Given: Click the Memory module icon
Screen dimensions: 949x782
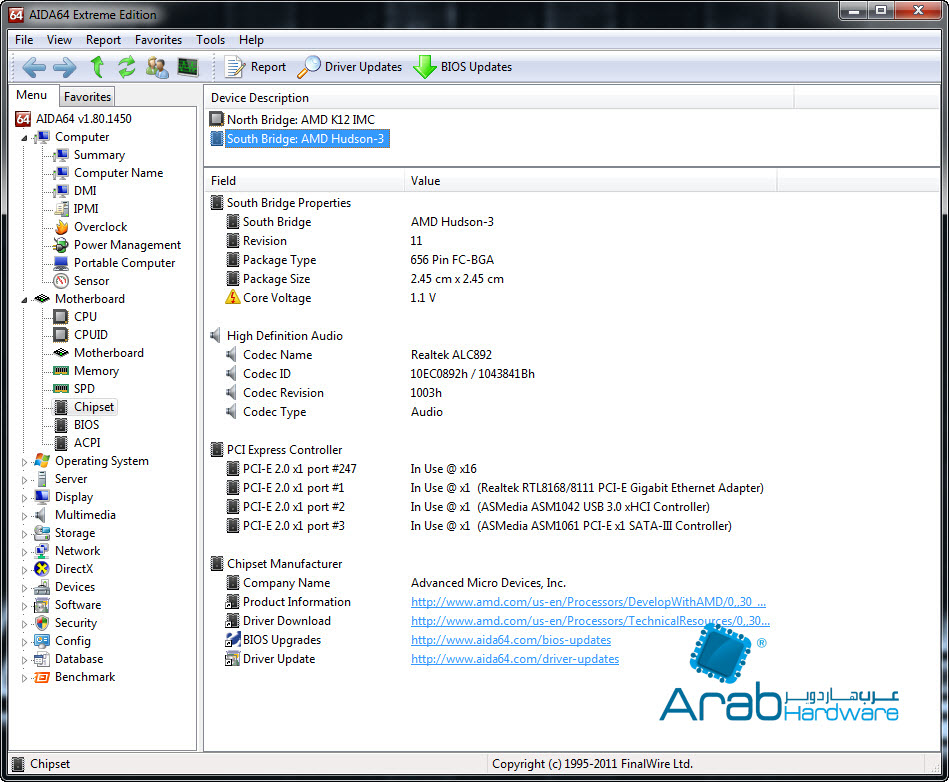Looking at the screenshot, I should [x=61, y=370].
